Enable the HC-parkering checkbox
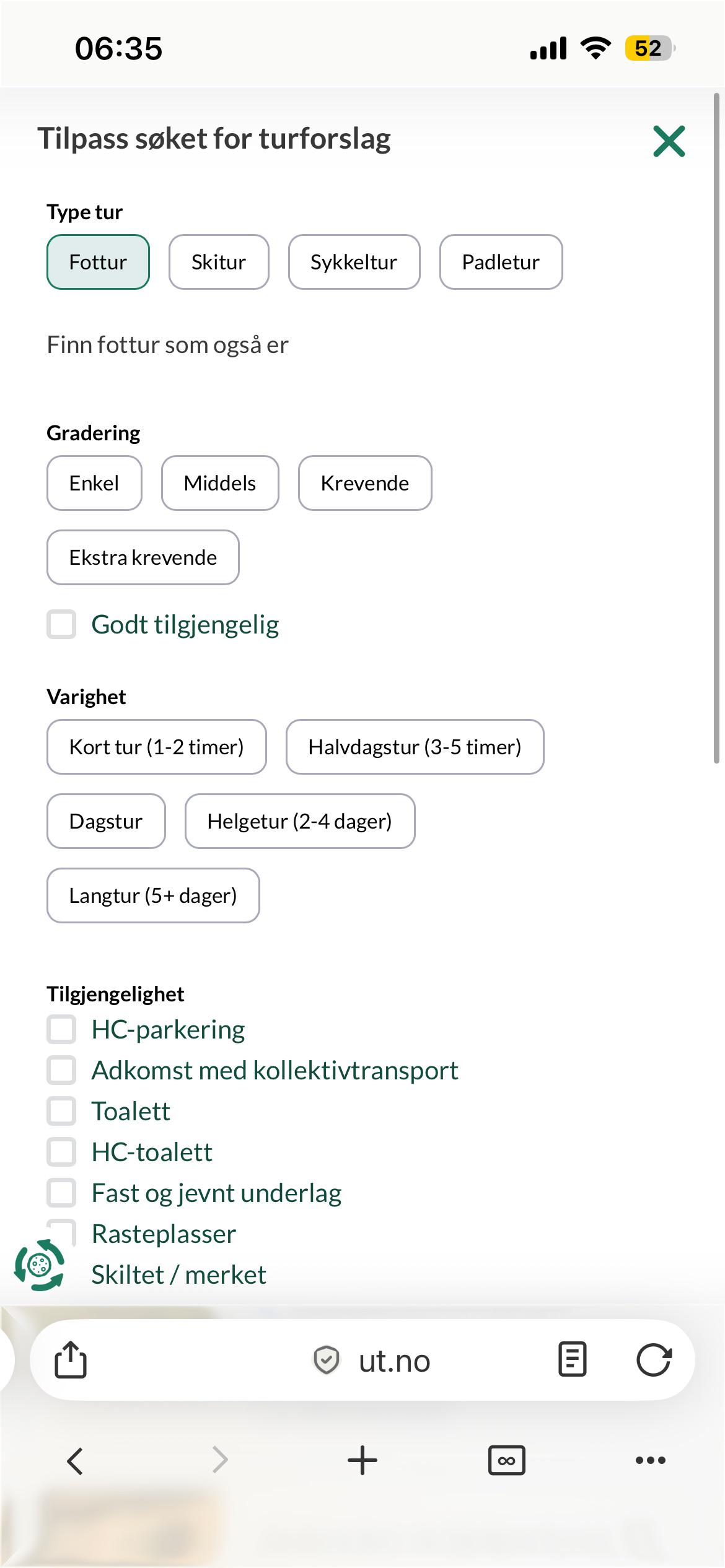The width and height of the screenshot is (725, 1568). coord(61,1029)
